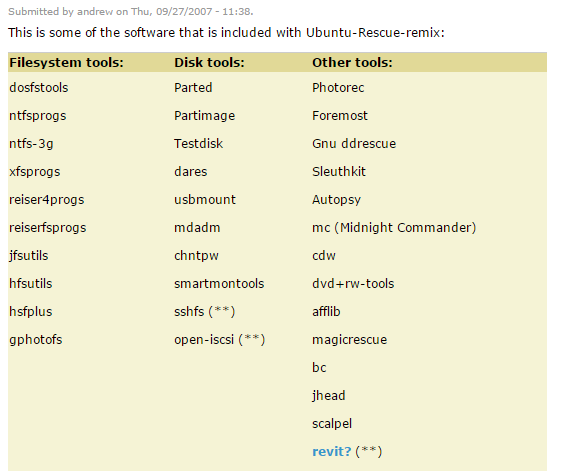580x476 pixels.
Task: Click on Gnu ddrescue text
Action: [x=354, y=144]
